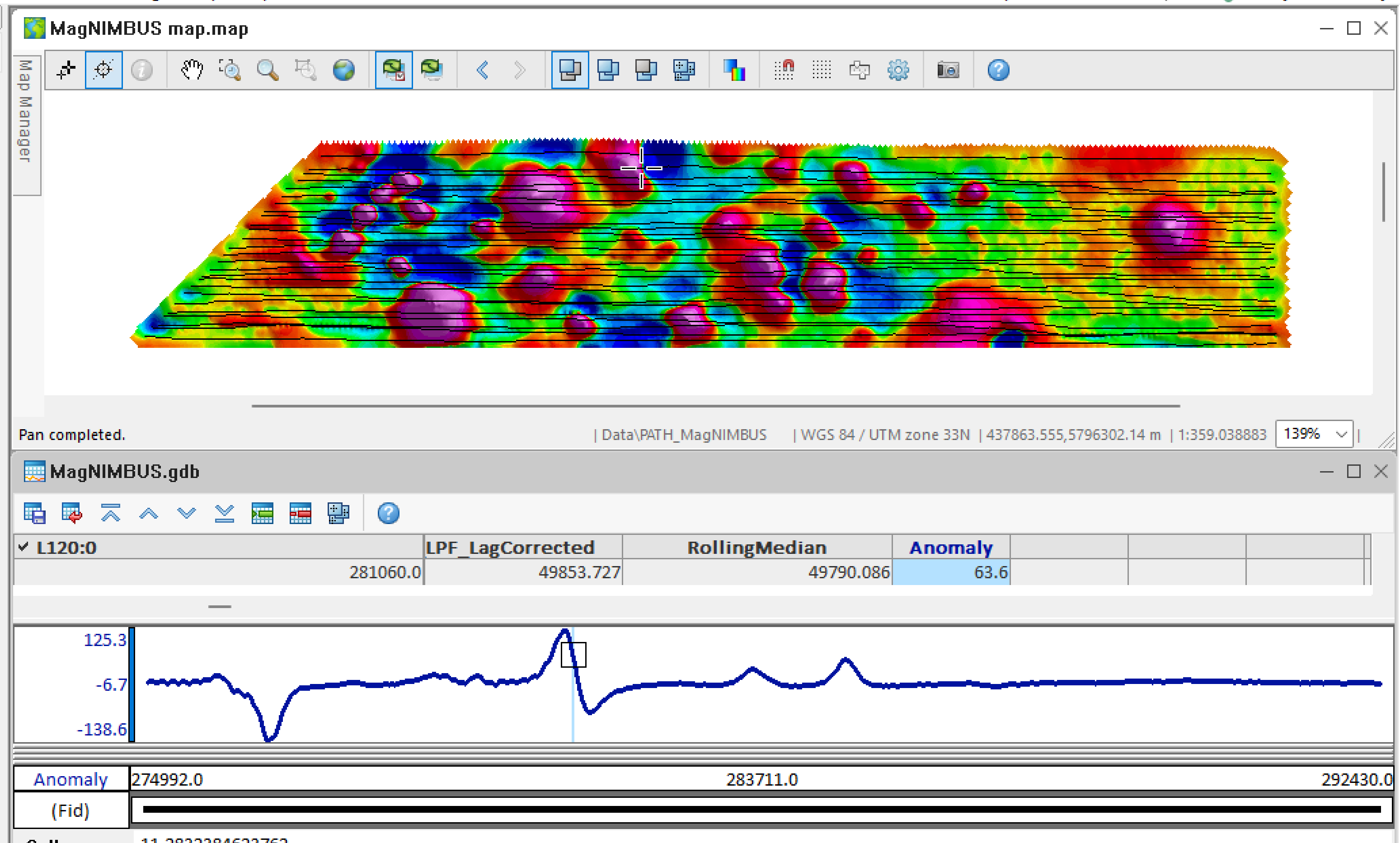Select the Pan tool in the map toolbar
The image size is (1400, 843).
pyautogui.click(x=192, y=70)
